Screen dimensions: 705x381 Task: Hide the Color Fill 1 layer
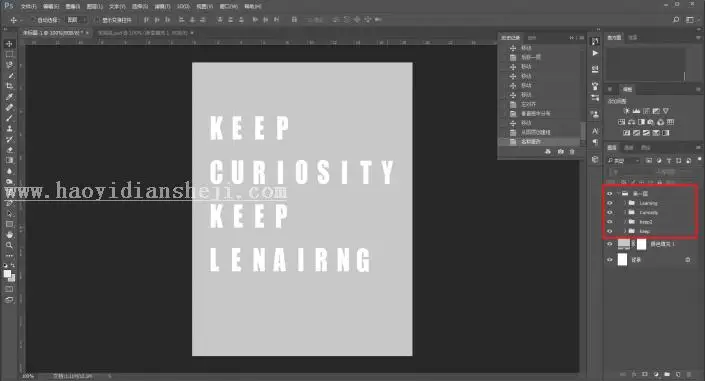[610, 244]
